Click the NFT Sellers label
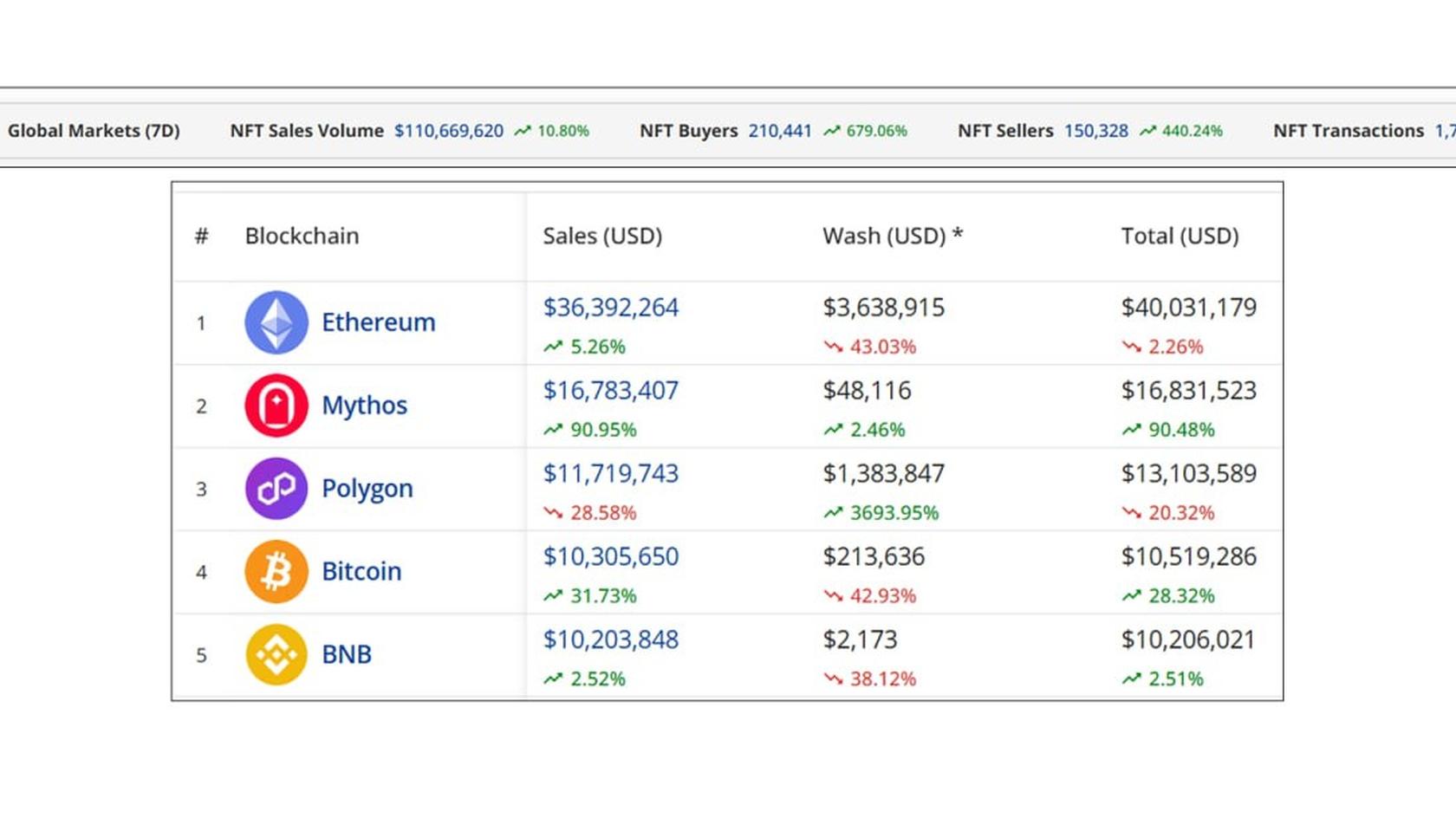The height and width of the screenshot is (818, 1456). pos(1005,131)
